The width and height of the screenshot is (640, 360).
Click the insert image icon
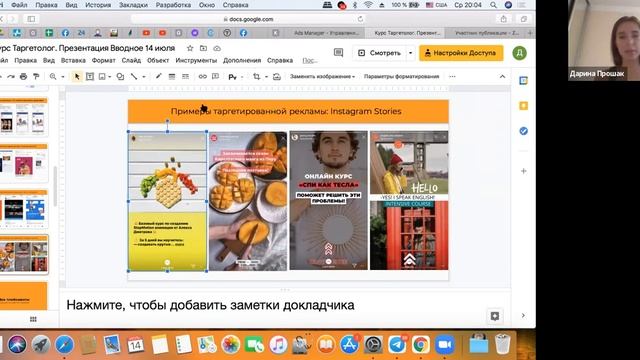pos(102,76)
